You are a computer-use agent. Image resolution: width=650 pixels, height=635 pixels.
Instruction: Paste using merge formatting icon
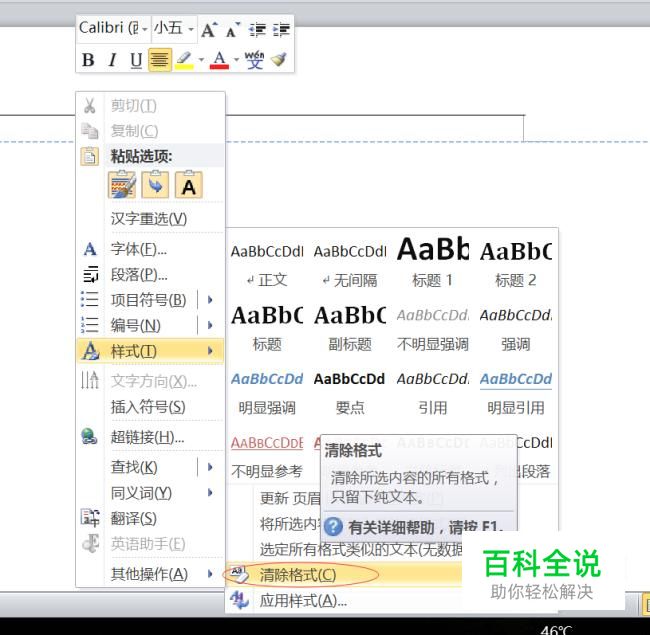point(155,185)
